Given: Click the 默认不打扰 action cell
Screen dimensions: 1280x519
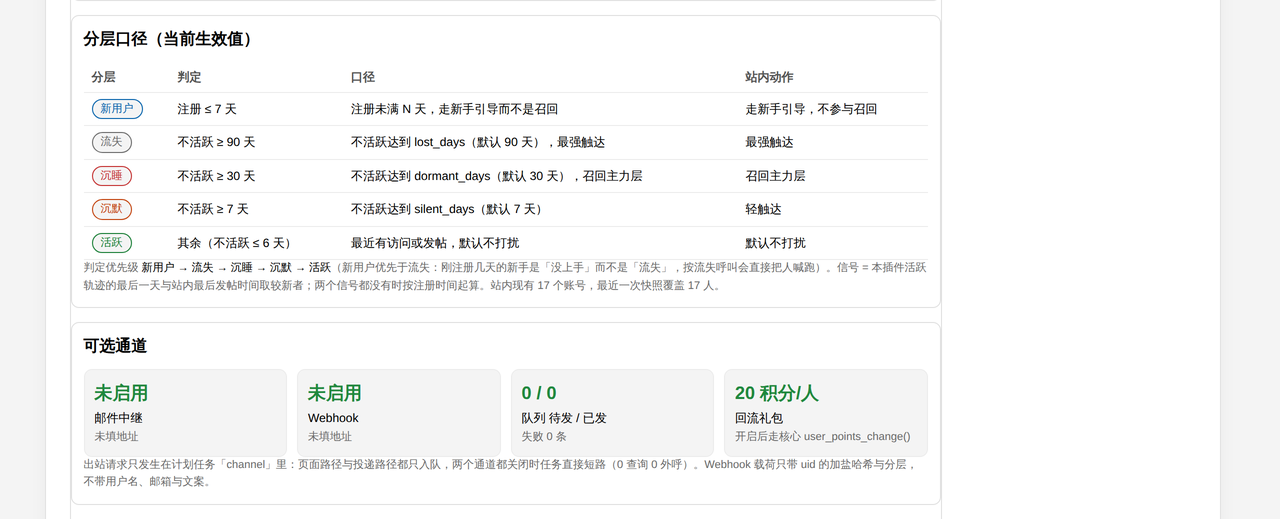Looking at the screenshot, I should click(775, 243).
